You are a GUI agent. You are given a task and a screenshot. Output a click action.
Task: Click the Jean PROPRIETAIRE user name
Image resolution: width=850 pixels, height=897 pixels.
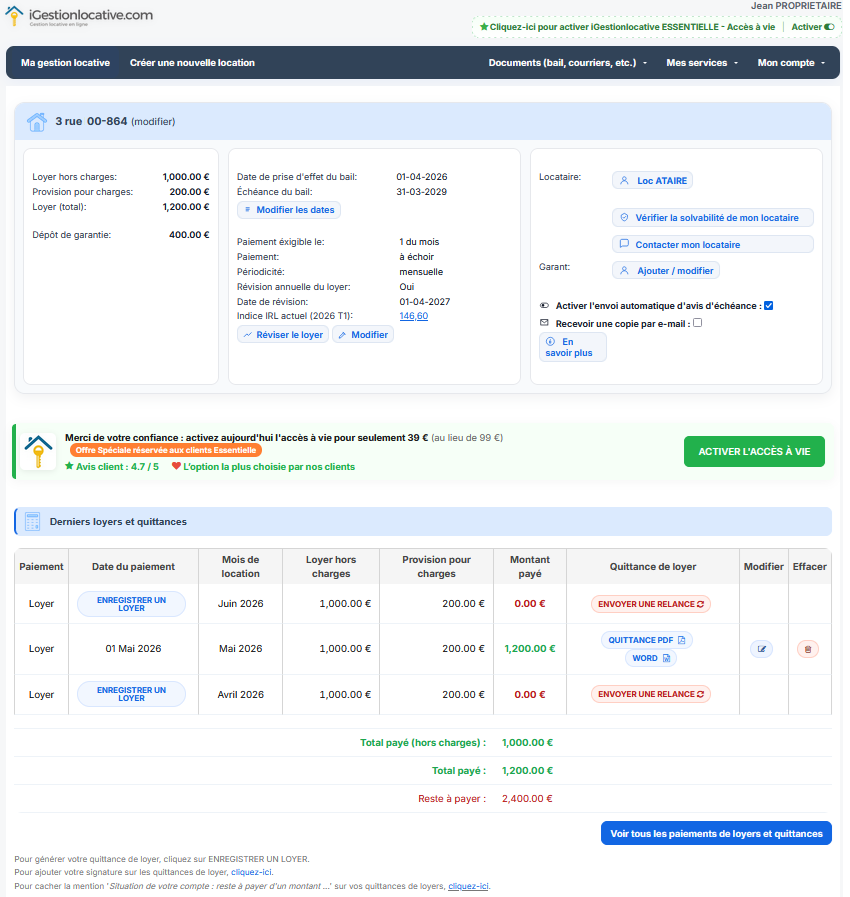pos(796,6)
